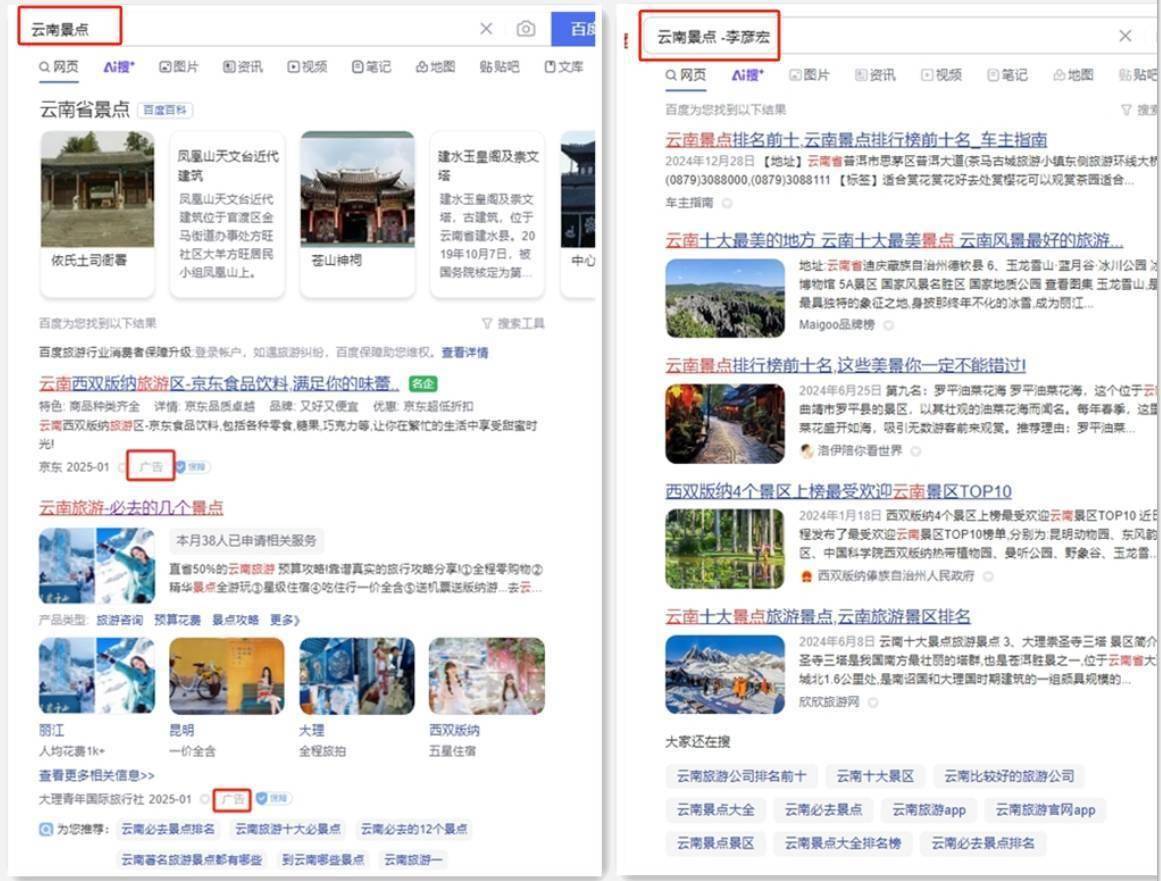Open the 昆明 travel thumbnail
The image size is (1161, 881).
[227, 675]
